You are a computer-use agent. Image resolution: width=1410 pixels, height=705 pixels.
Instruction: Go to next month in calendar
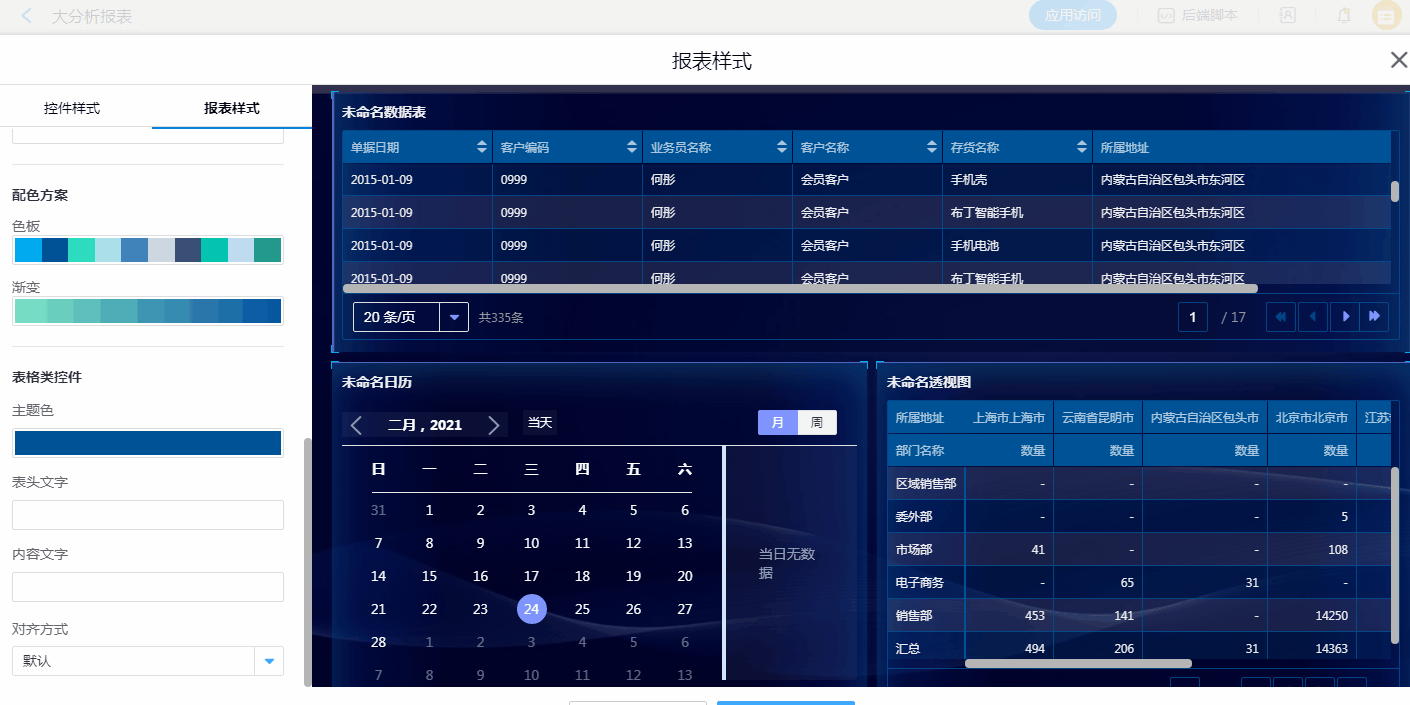[x=493, y=425]
